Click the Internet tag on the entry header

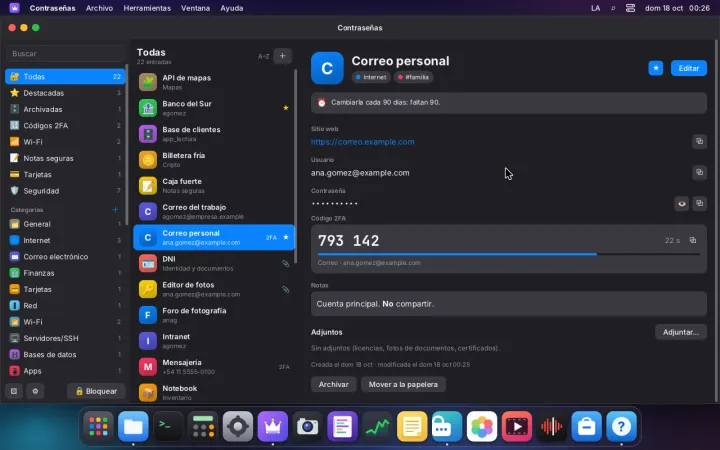click(371, 77)
